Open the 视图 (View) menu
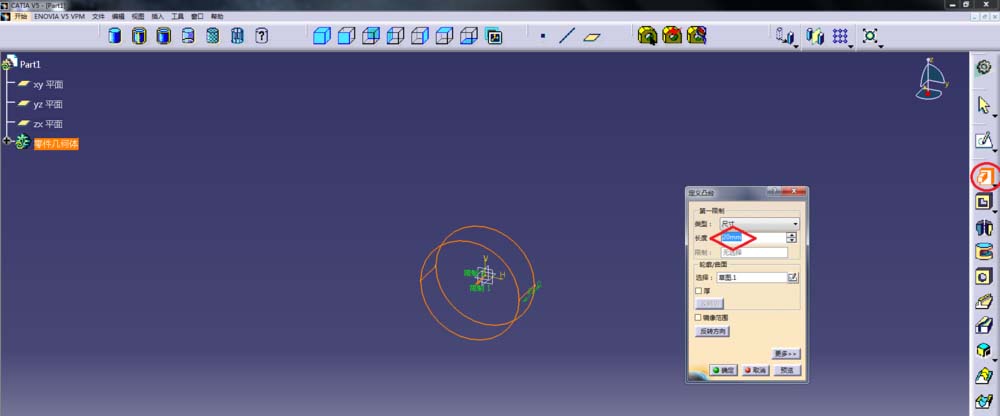Screen dimensions: 1000x416 click(138, 16)
